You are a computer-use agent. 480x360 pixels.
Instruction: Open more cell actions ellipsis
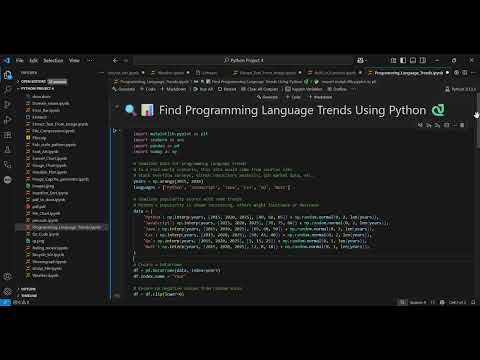pyautogui.click(x=454, y=125)
